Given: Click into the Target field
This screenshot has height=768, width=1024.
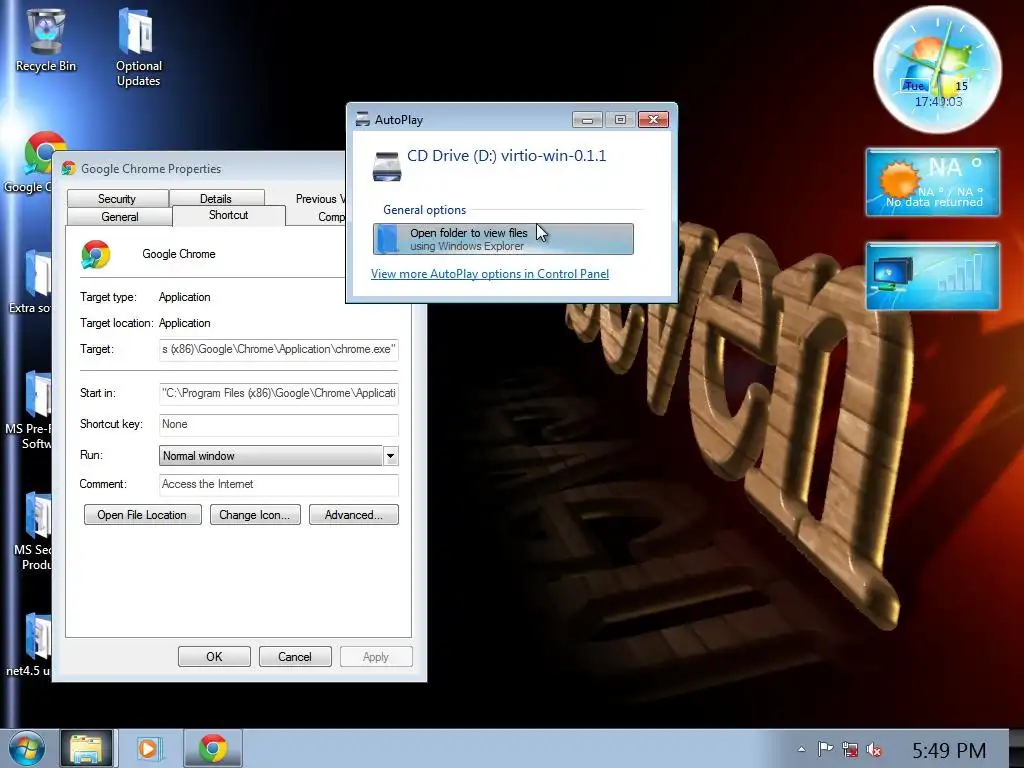Looking at the screenshot, I should (279, 349).
